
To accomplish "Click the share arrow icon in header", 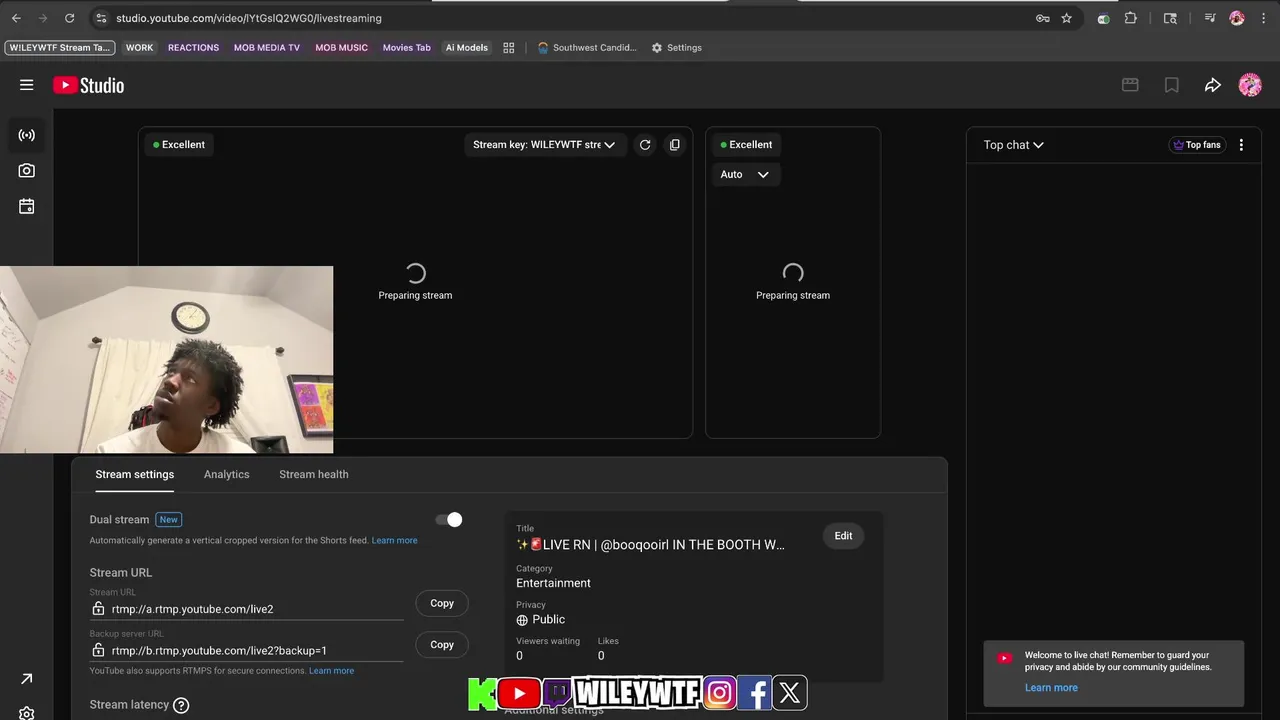I will coord(1212,86).
